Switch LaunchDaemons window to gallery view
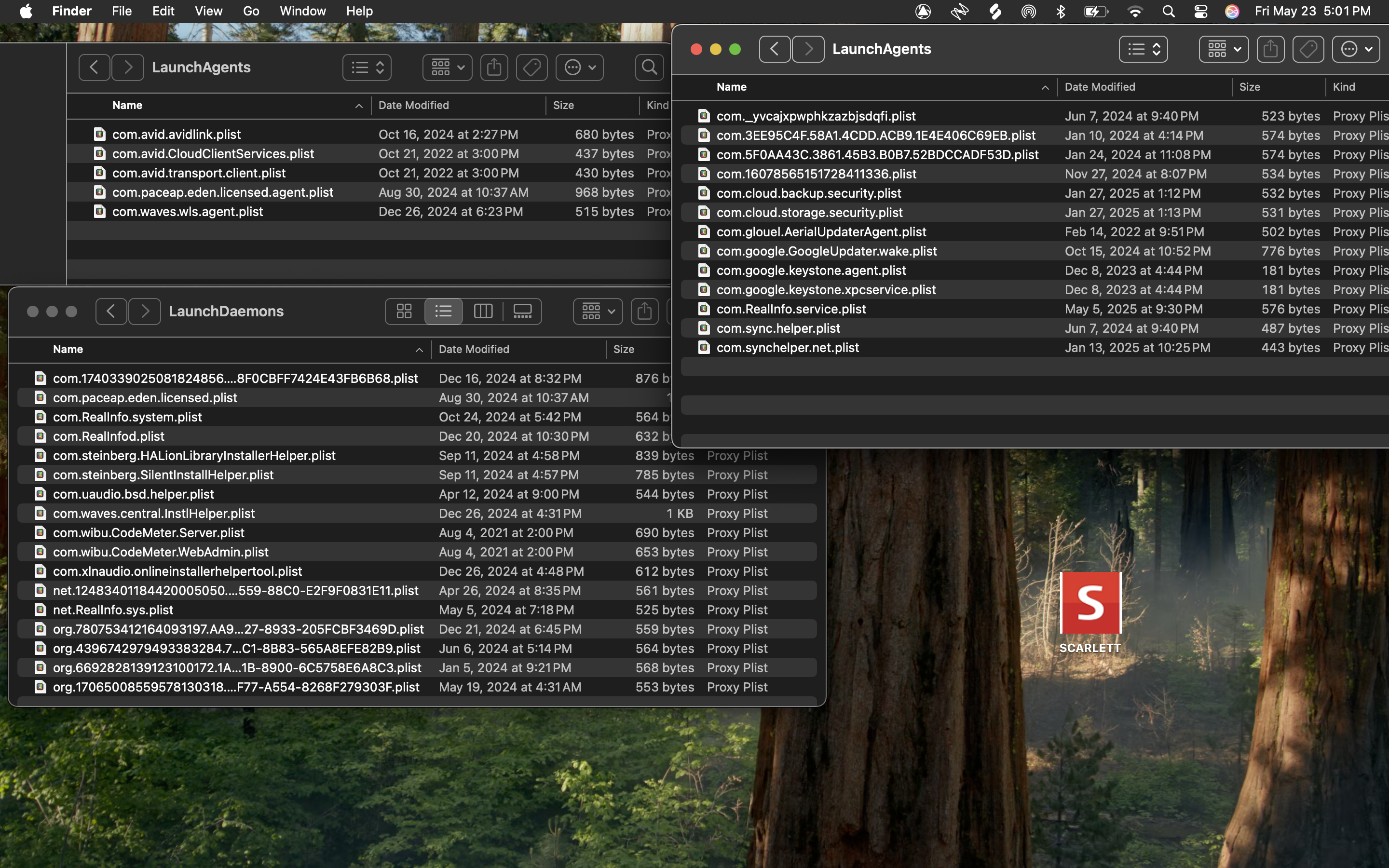 pyautogui.click(x=522, y=311)
